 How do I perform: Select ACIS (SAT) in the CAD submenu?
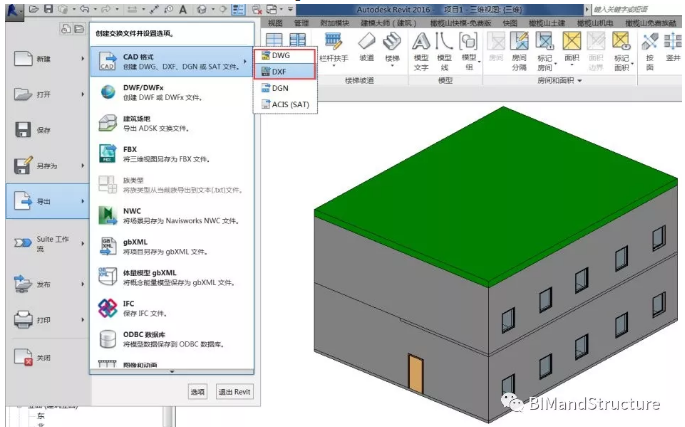284,104
